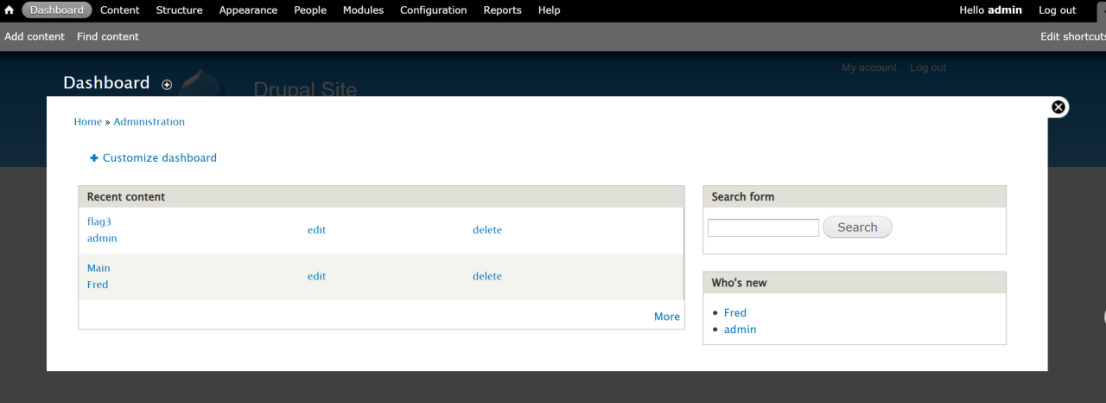This screenshot has width=1106, height=403.
Task: Click the plus icon before Customize dashboard
Action: pyautogui.click(x=95, y=158)
